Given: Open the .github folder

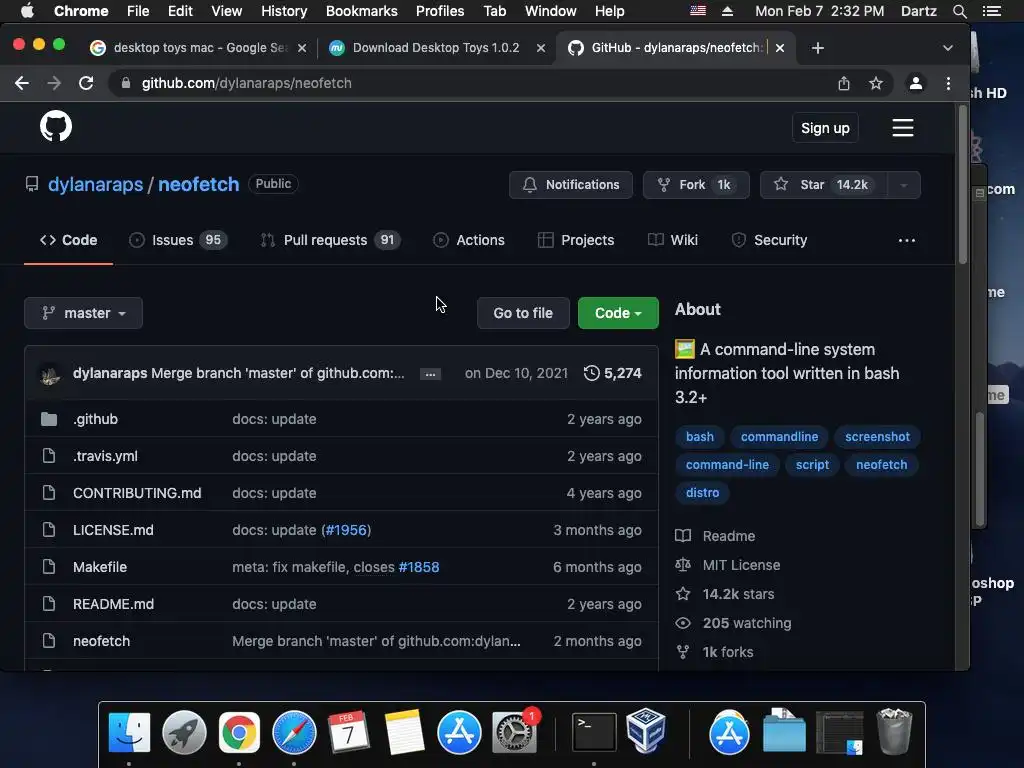Looking at the screenshot, I should 95,419.
